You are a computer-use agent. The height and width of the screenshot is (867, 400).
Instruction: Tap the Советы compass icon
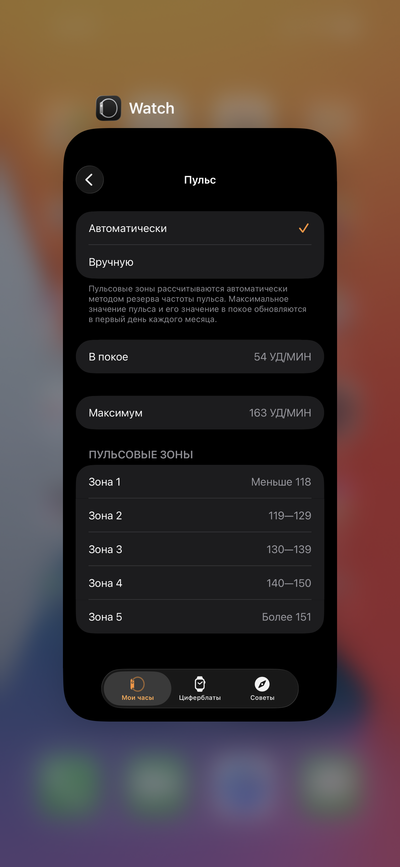click(262, 684)
